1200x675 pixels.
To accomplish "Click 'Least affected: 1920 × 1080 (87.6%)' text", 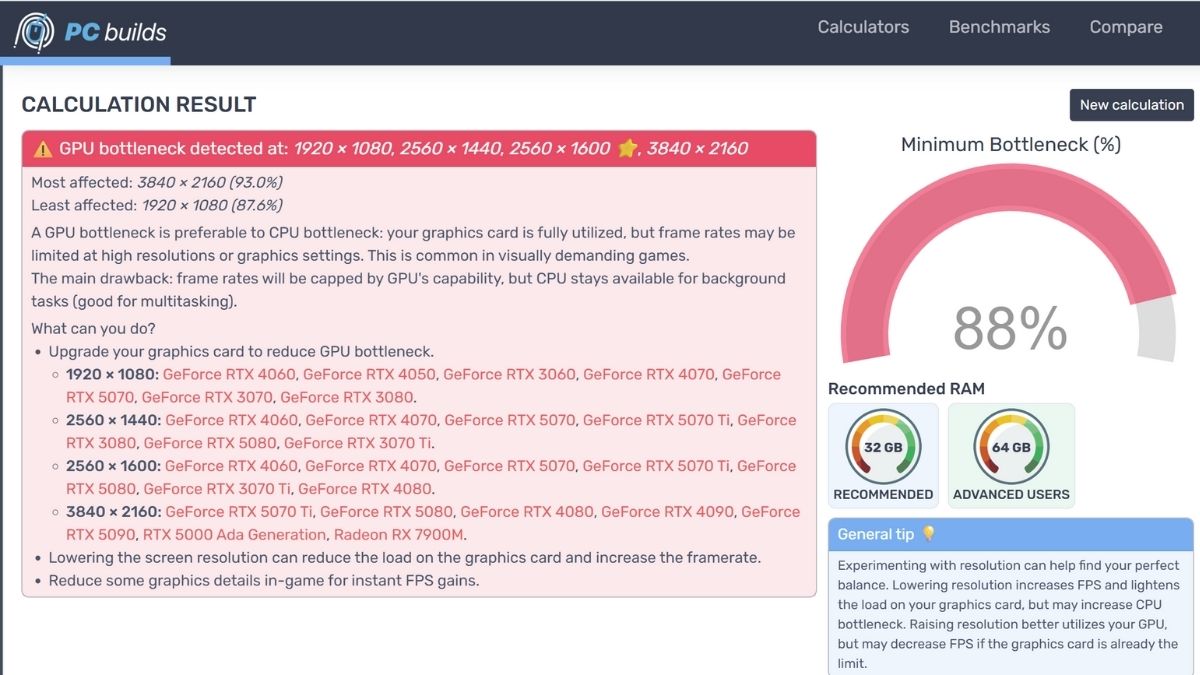I will [x=157, y=205].
